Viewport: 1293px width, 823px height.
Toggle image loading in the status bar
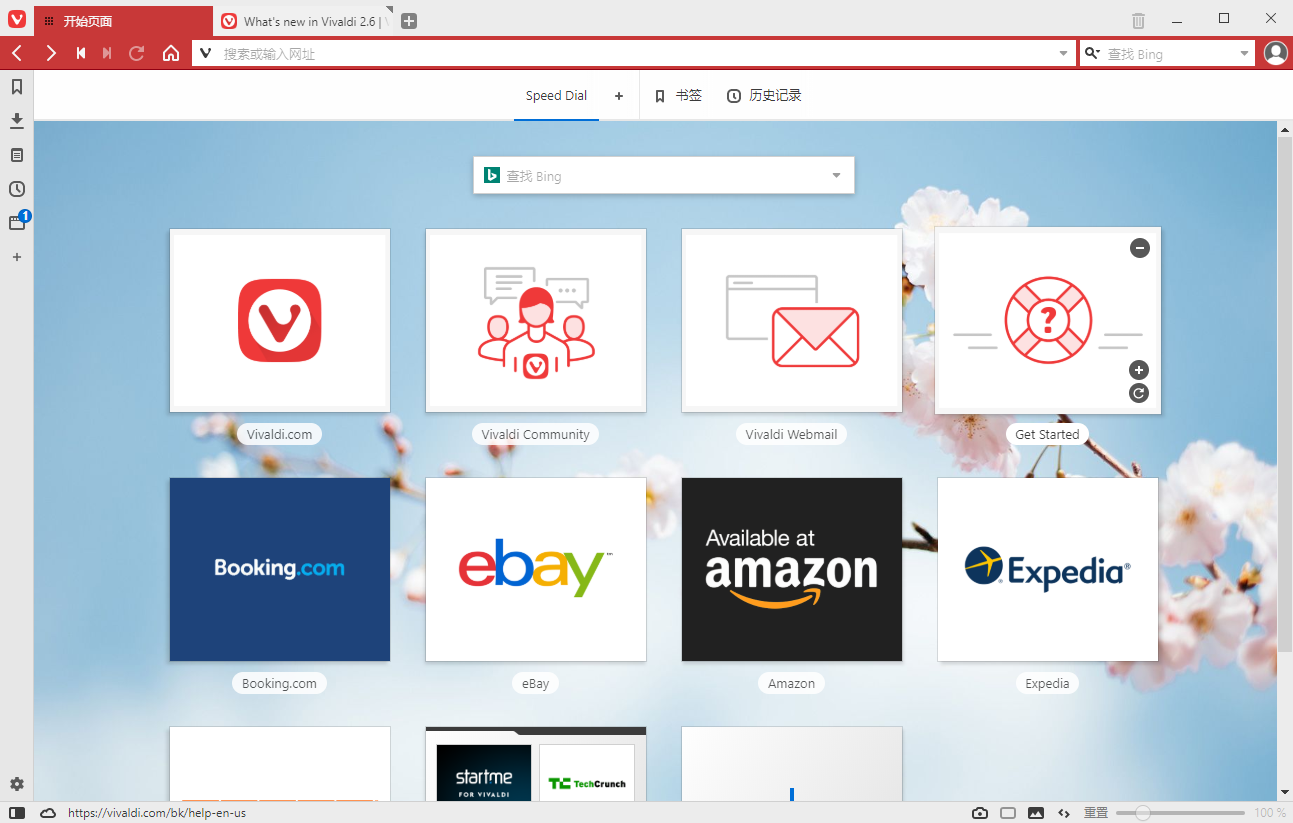pos(1035,812)
